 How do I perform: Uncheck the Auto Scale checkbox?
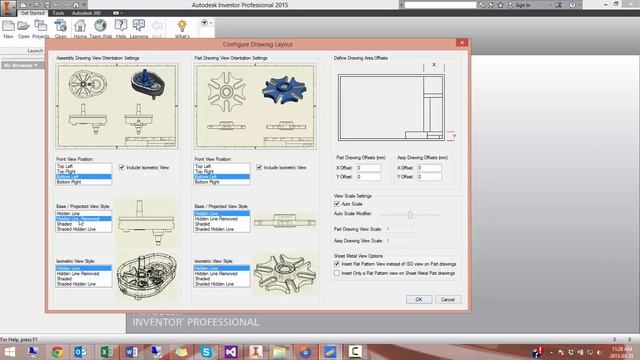(x=337, y=204)
